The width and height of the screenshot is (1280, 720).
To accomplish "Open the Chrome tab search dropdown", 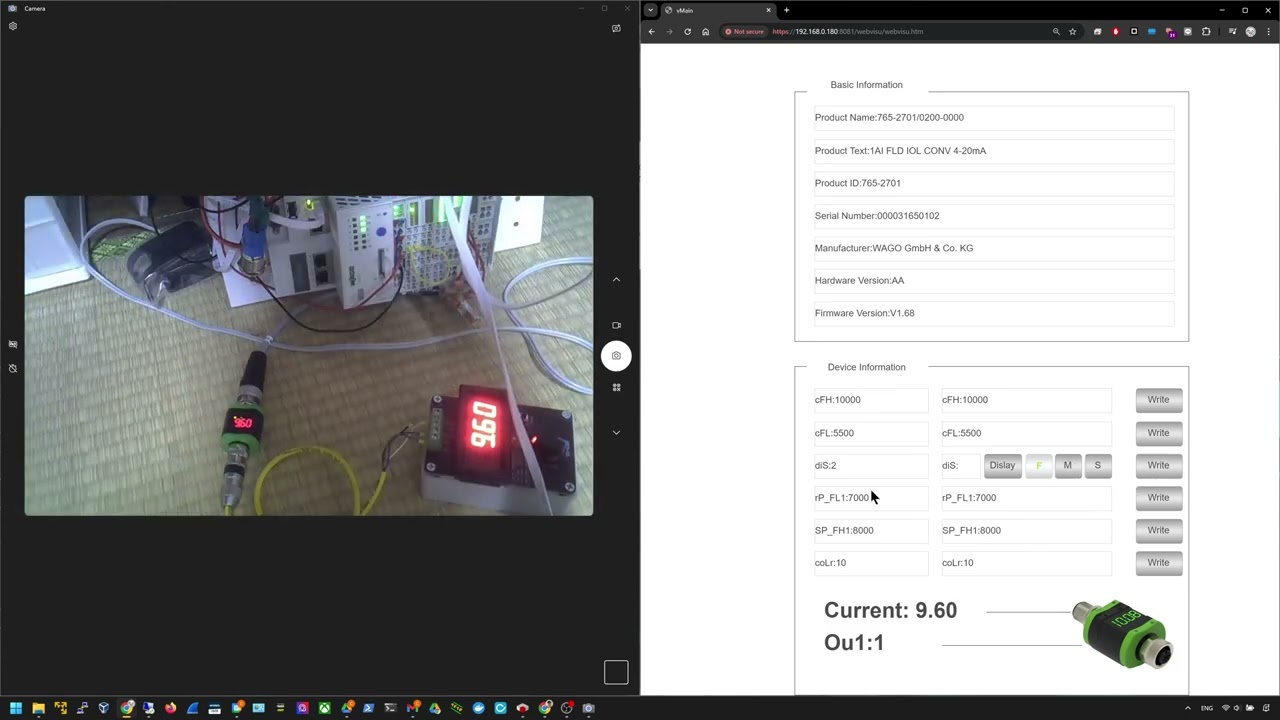I will [650, 10].
